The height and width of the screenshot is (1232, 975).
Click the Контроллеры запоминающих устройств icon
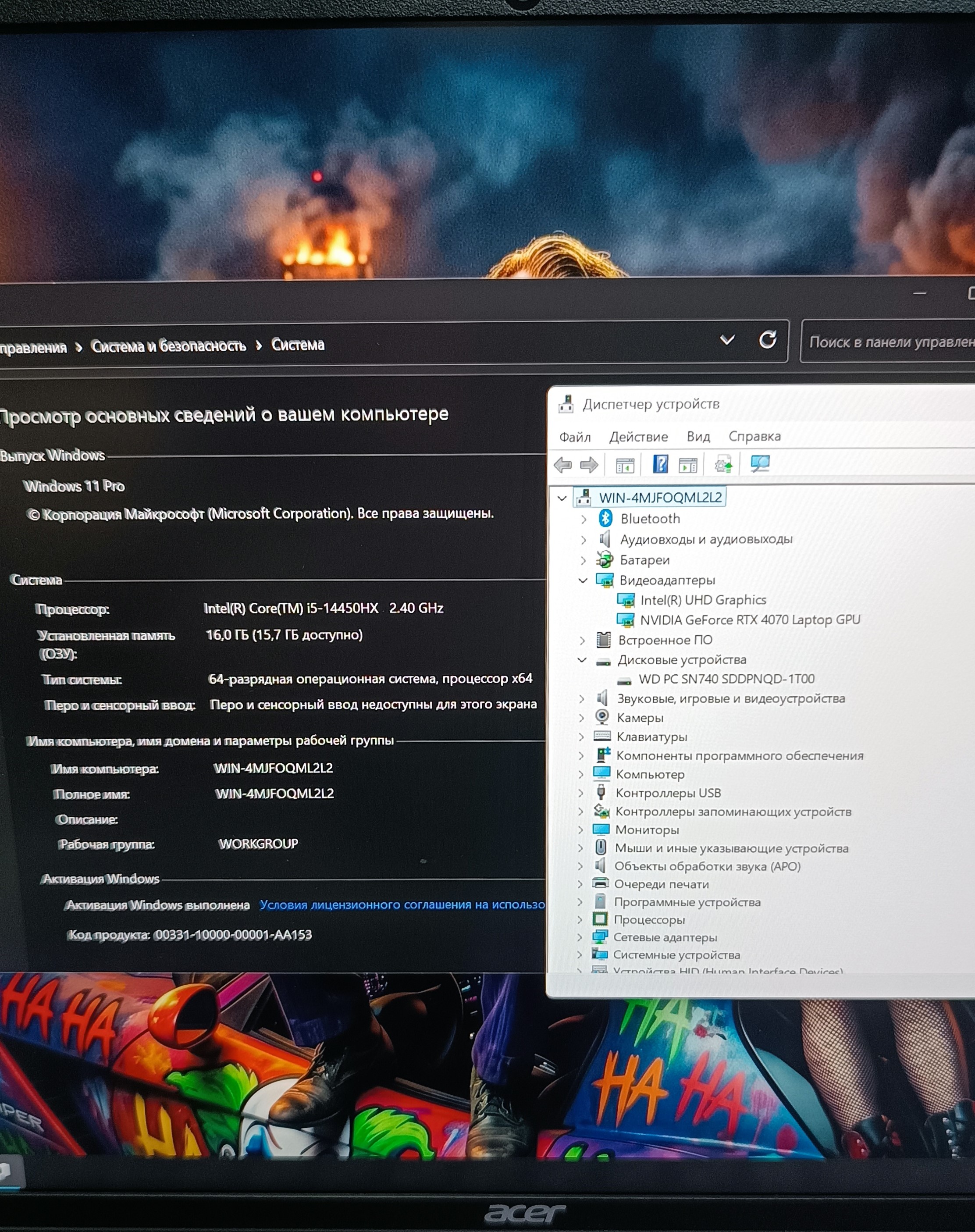tap(601, 811)
